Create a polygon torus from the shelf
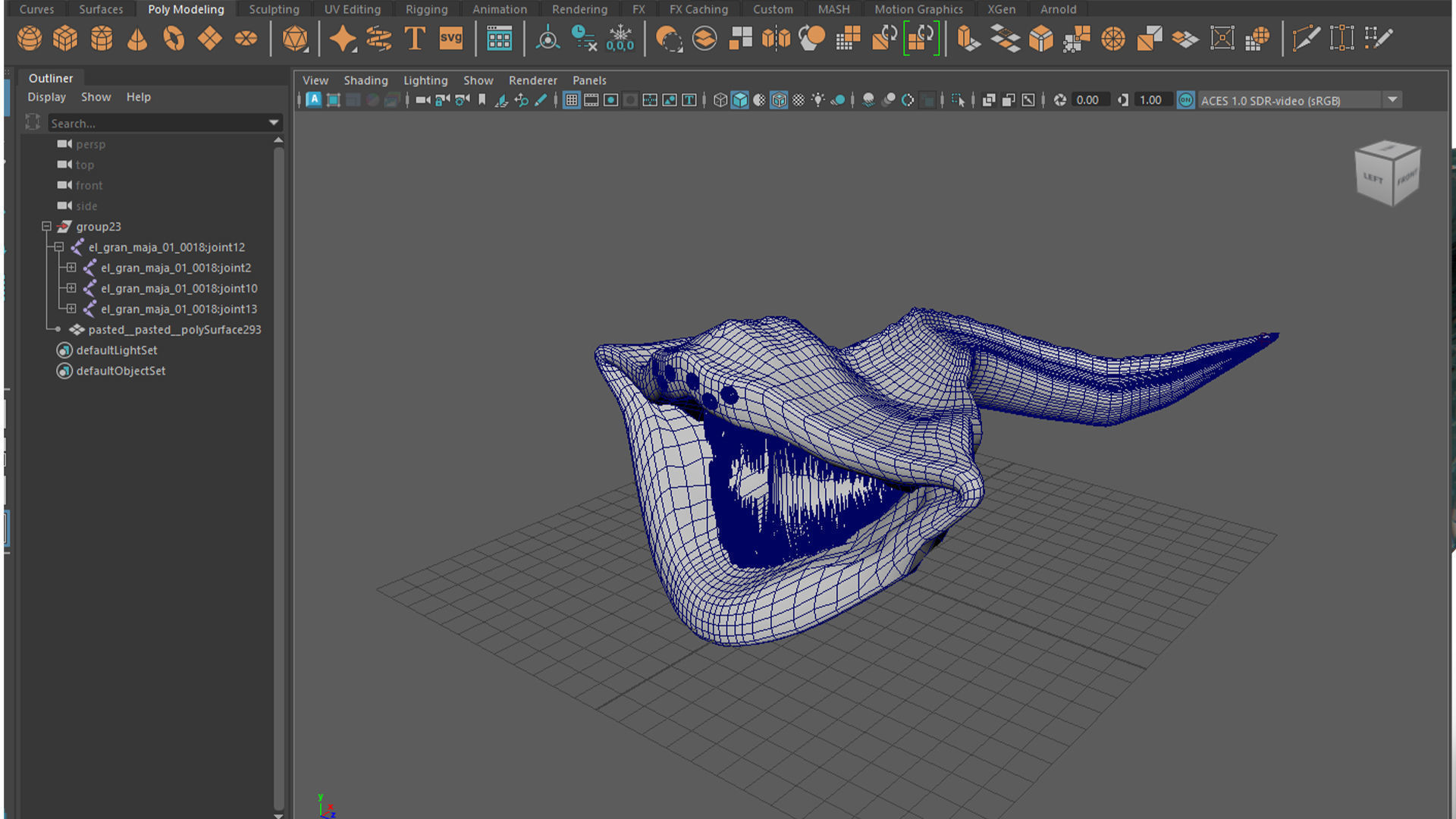The width and height of the screenshot is (1456, 819). (174, 38)
